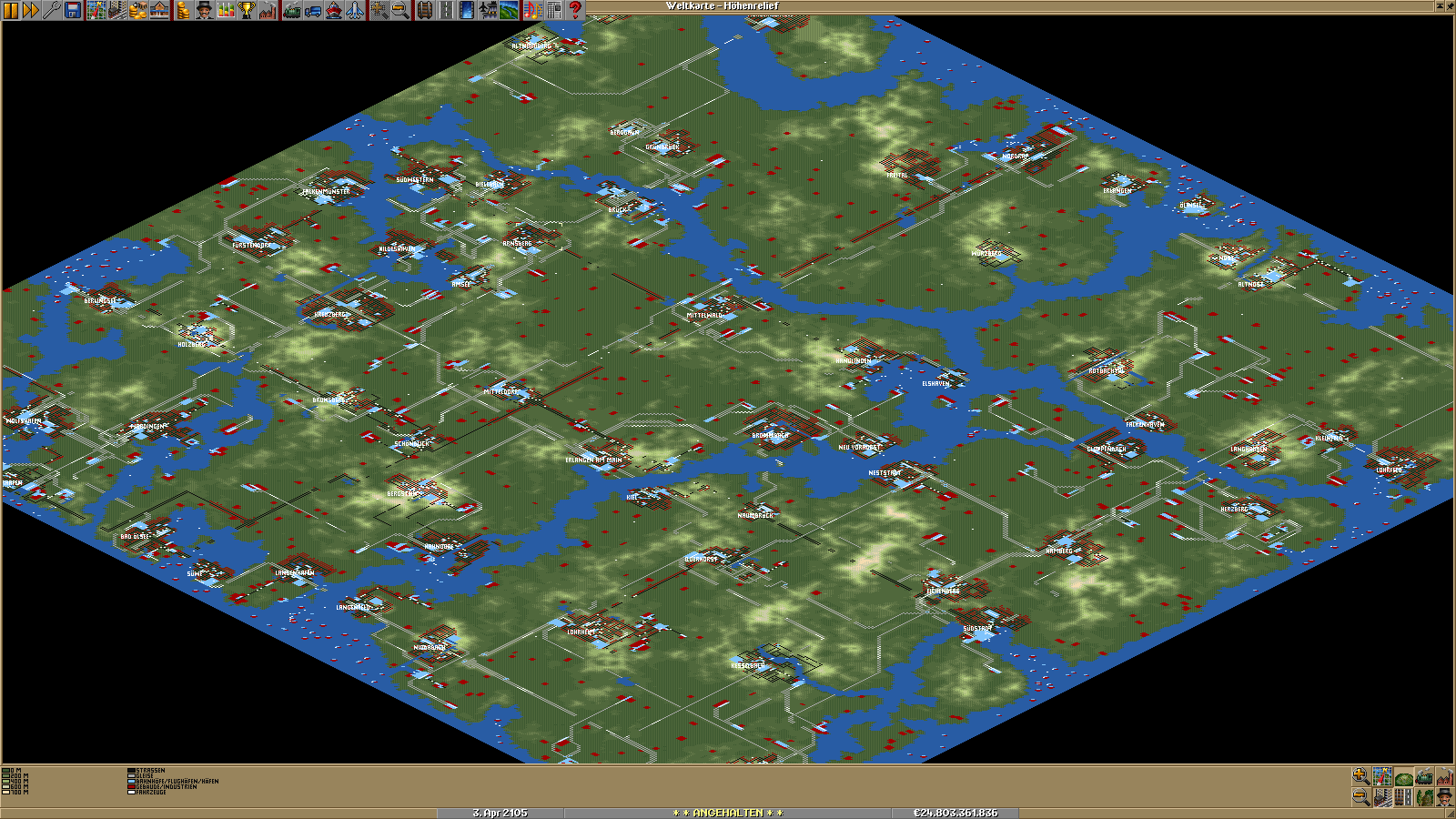Click the Mittelwald town on the map

[705, 315]
